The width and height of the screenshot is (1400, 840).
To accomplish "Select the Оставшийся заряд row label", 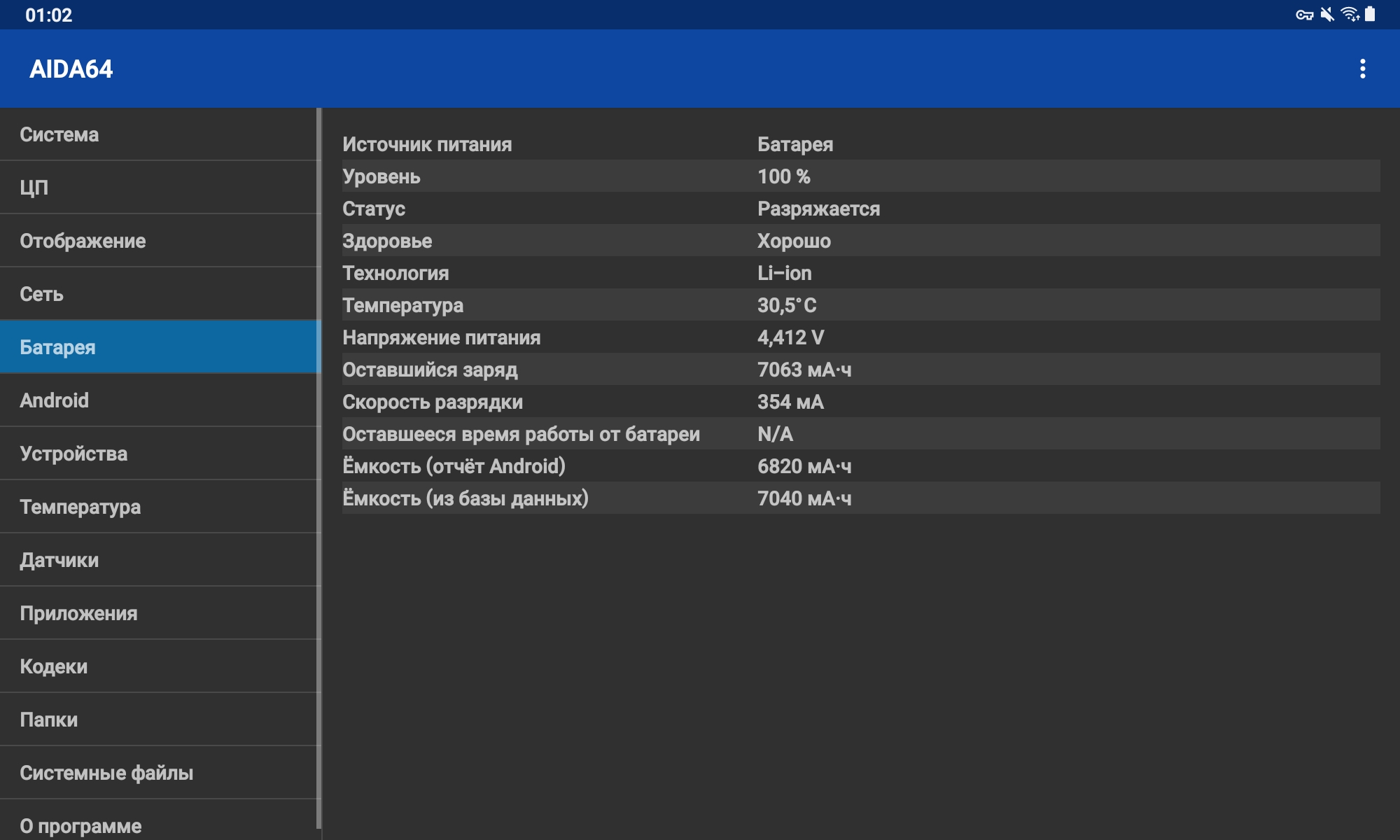I will click(430, 370).
